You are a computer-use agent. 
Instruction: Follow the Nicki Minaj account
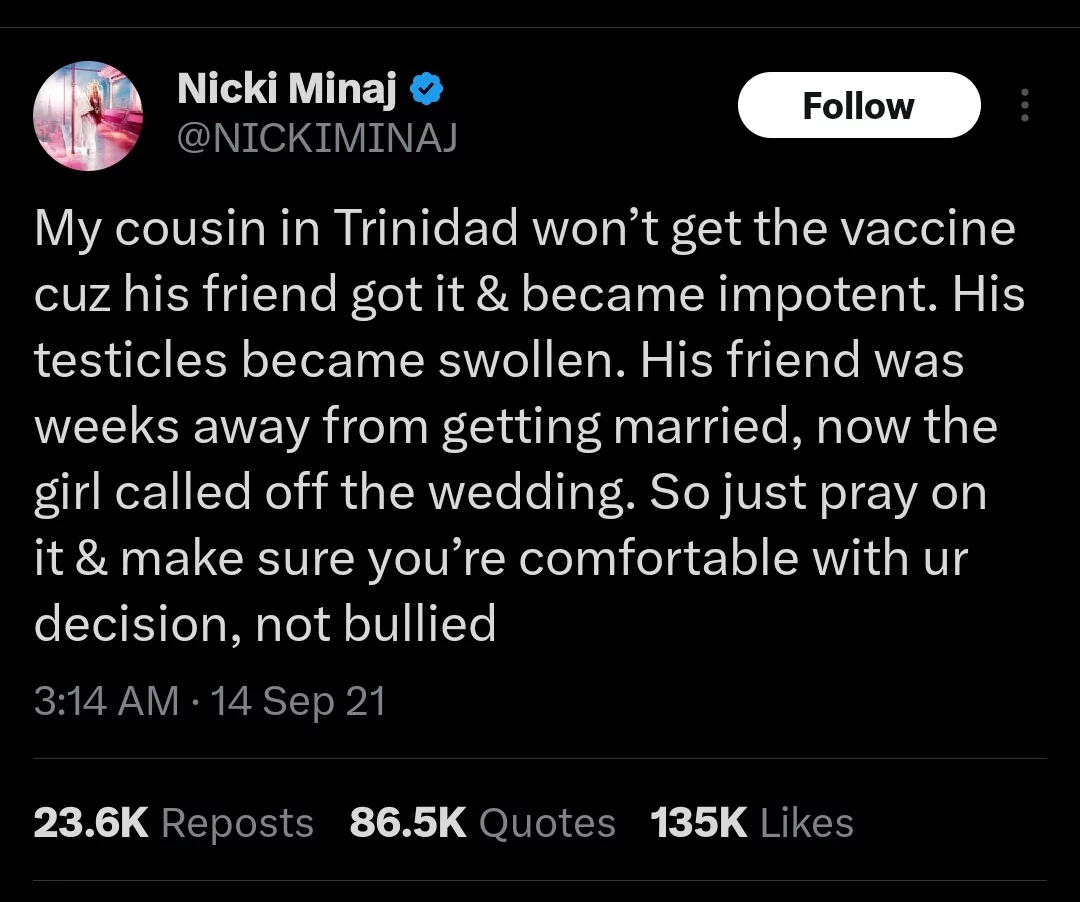859,105
